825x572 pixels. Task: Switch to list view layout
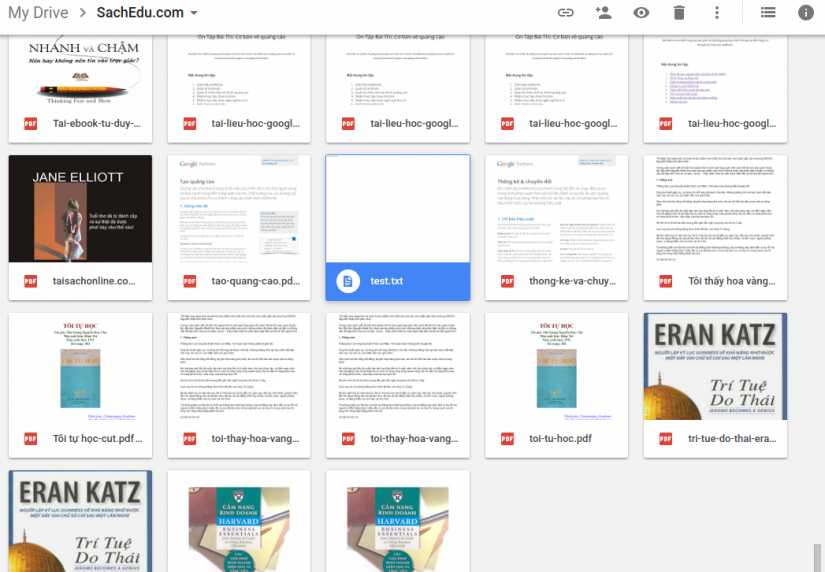768,13
